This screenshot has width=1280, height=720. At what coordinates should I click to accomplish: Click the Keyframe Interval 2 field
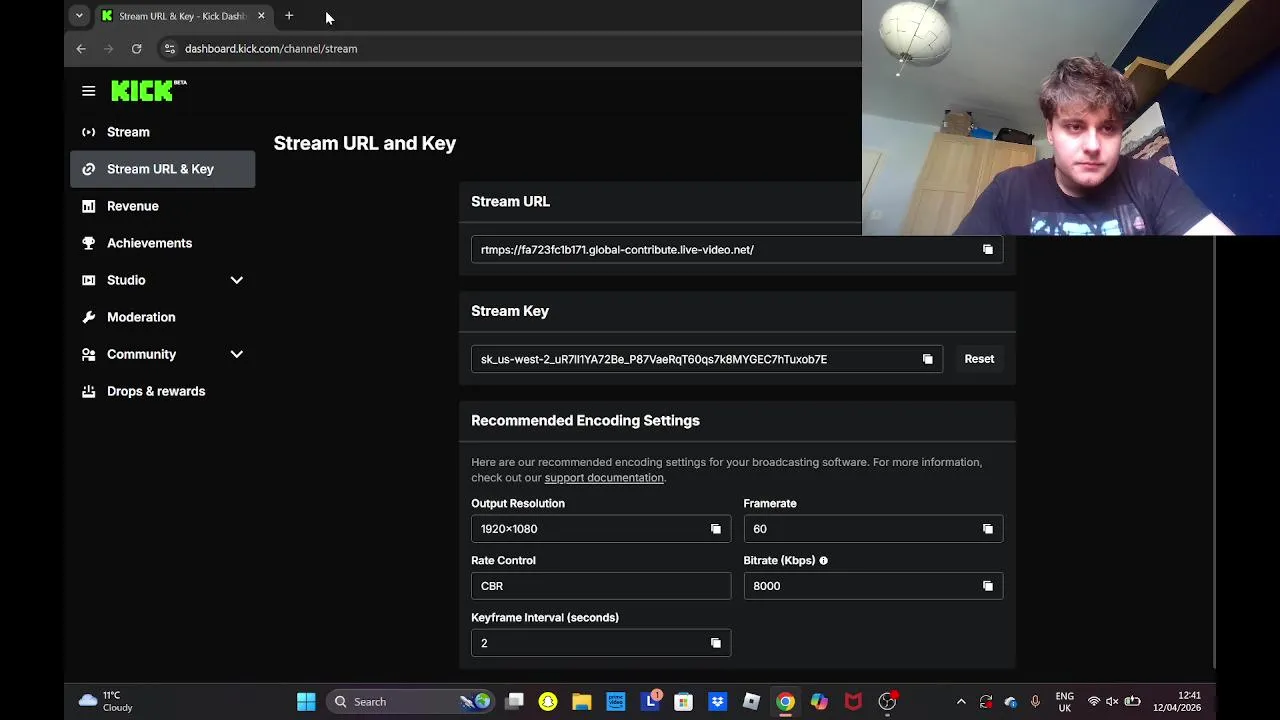(x=601, y=643)
